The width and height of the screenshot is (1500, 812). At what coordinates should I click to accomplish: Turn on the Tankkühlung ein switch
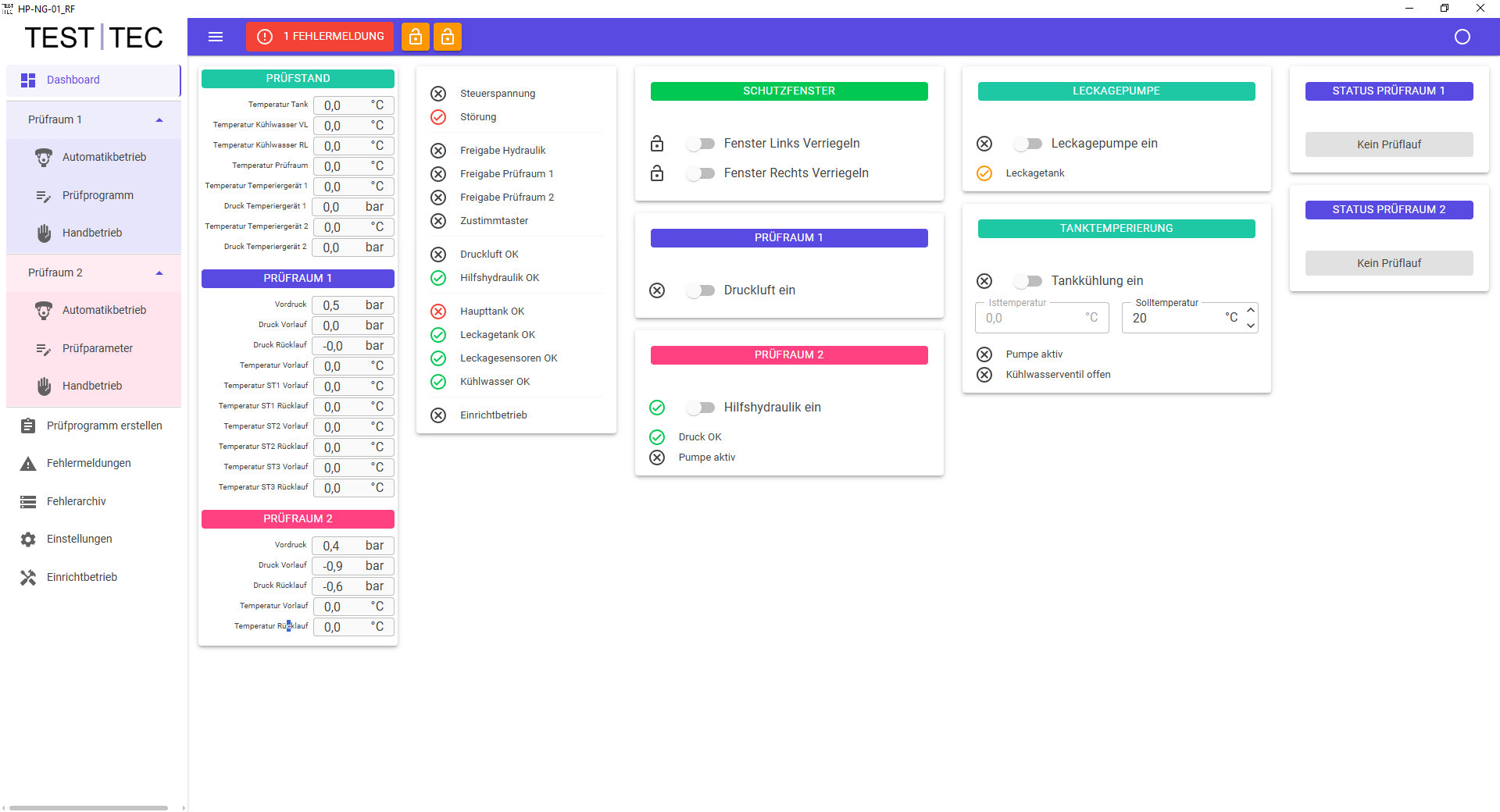[1028, 281]
